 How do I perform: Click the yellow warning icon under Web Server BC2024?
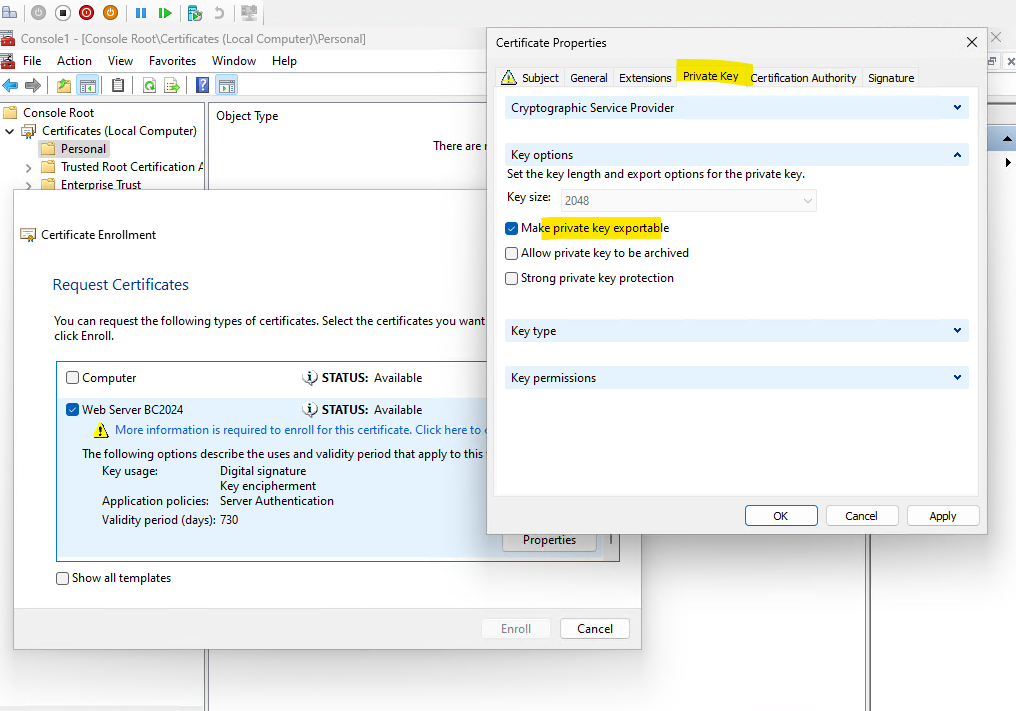(100, 430)
